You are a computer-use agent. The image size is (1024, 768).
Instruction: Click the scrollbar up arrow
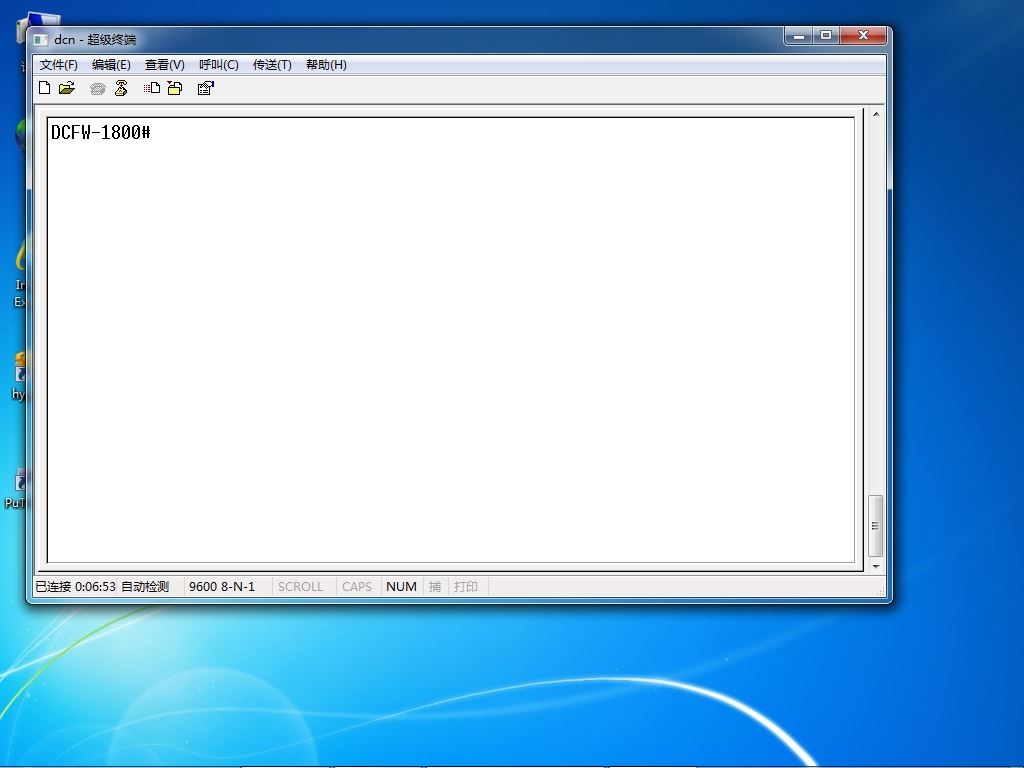click(876, 114)
